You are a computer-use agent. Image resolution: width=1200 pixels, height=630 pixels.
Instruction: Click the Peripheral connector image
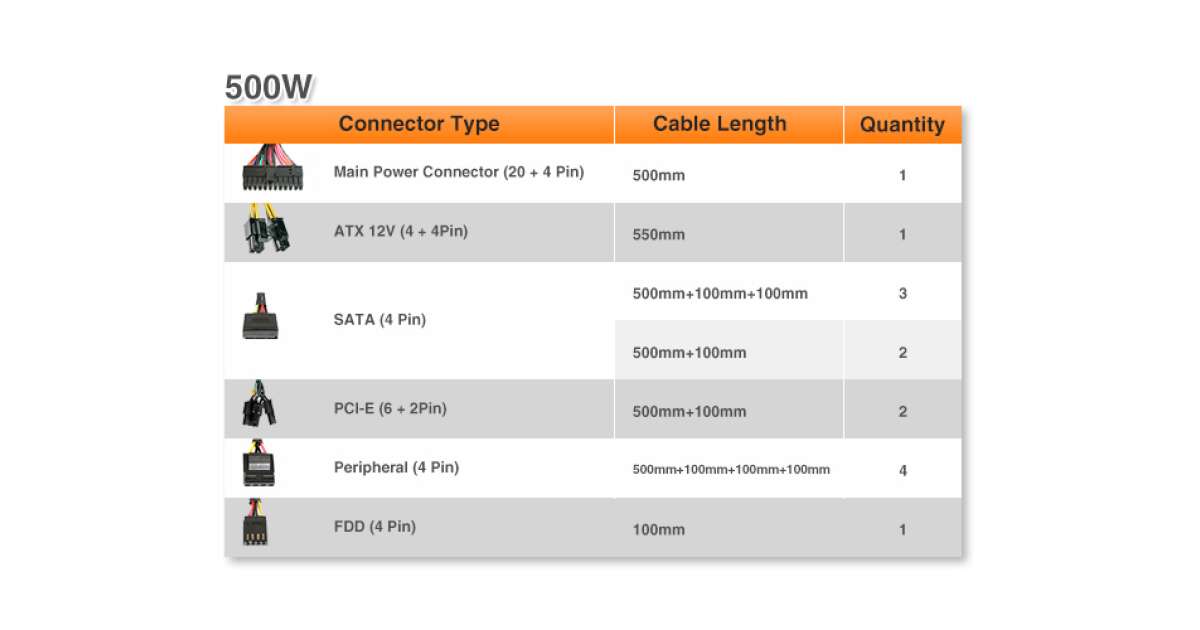pos(259,463)
